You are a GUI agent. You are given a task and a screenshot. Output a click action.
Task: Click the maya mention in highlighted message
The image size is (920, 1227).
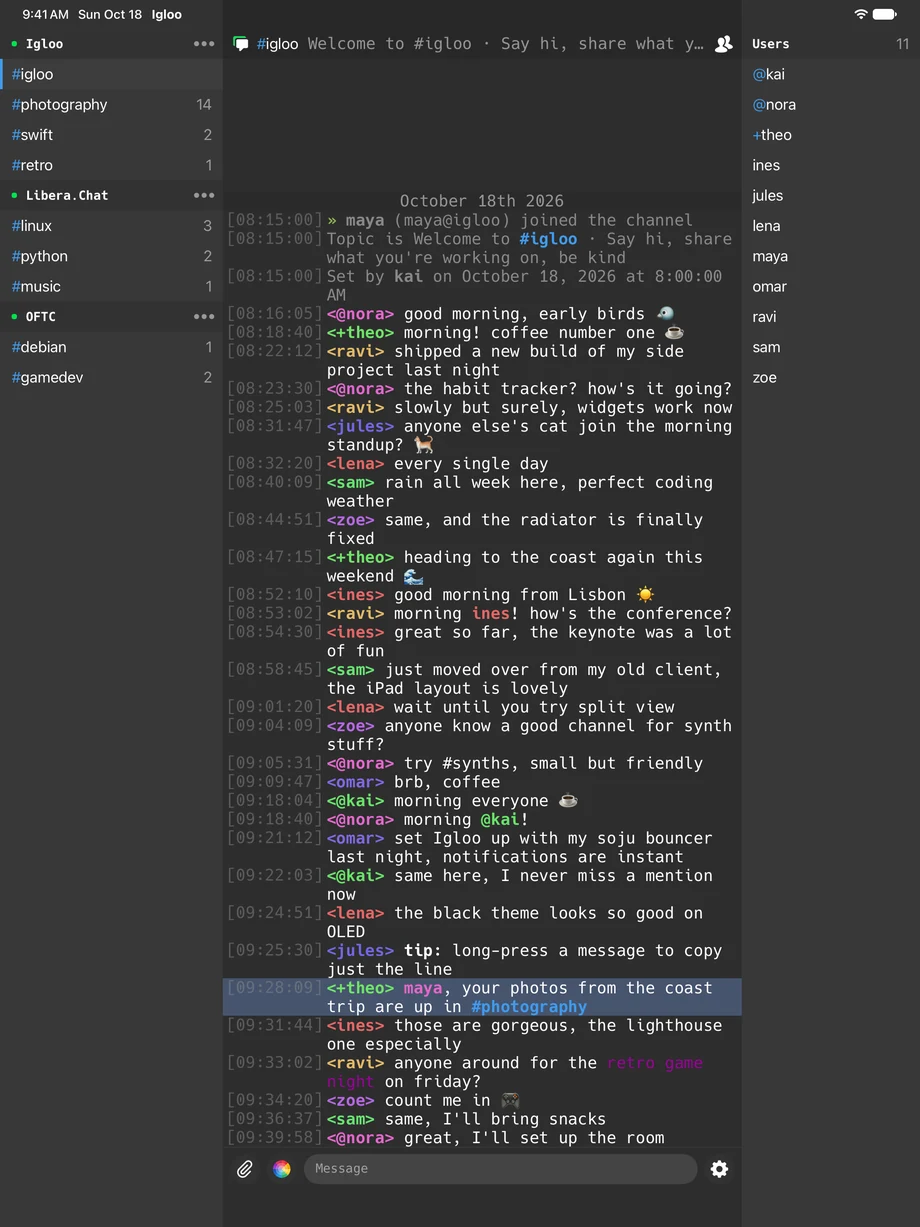(x=423, y=988)
